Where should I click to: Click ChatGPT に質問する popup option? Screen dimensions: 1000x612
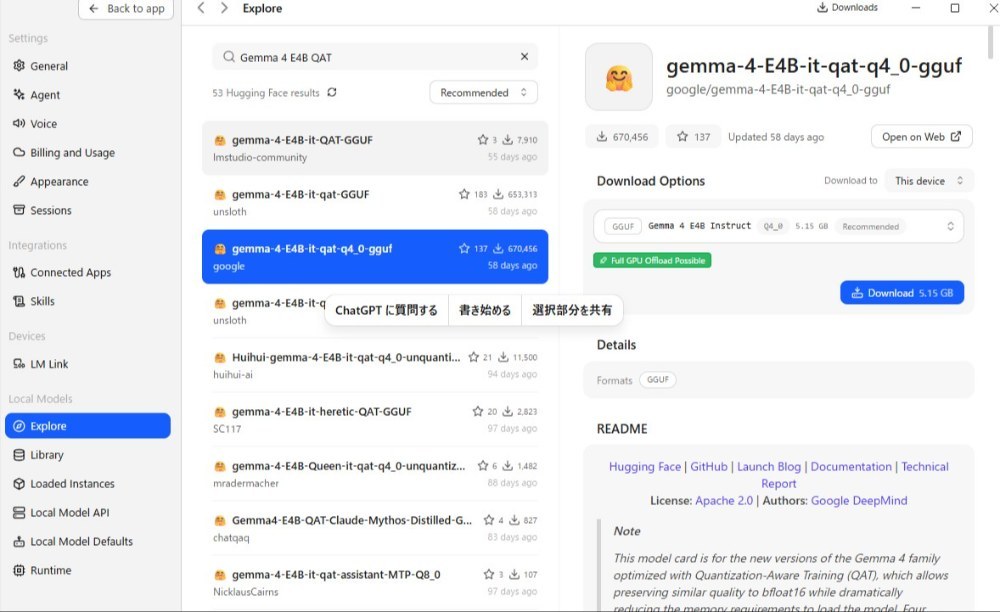click(386, 310)
